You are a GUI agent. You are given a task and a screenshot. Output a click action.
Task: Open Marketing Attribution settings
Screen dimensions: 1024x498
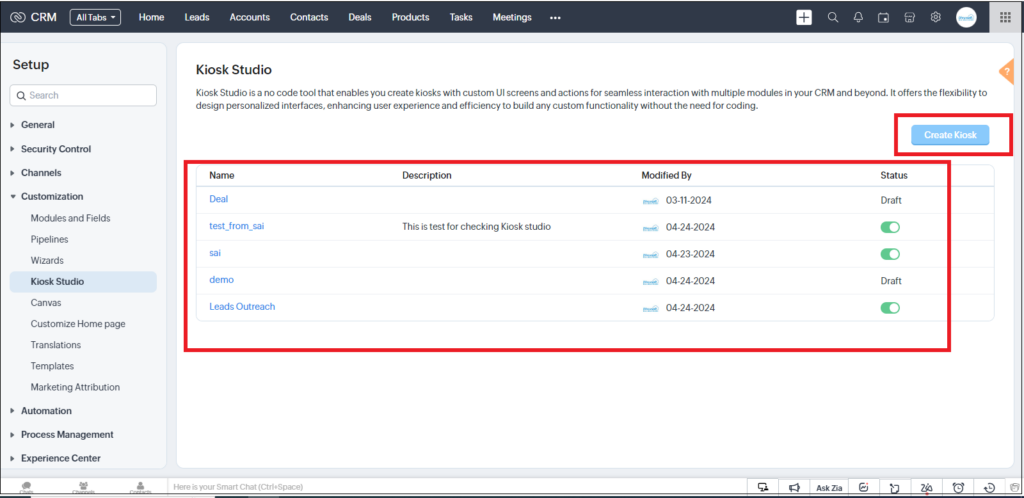pos(75,387)
